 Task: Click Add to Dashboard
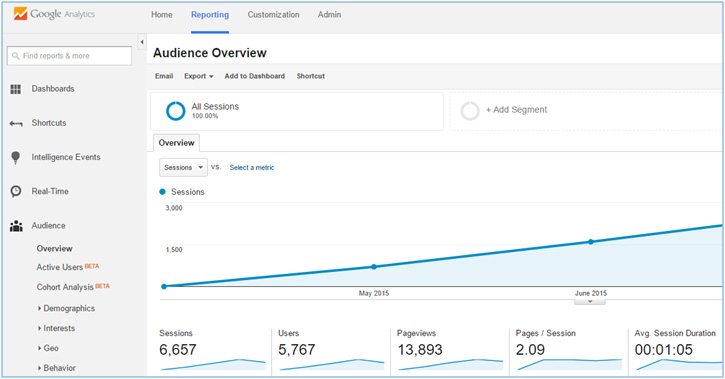tap(255, 76)
